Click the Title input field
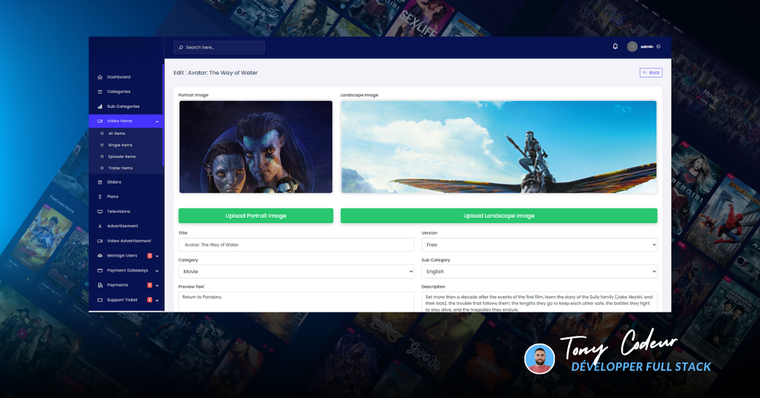 (x=296, y=245)
